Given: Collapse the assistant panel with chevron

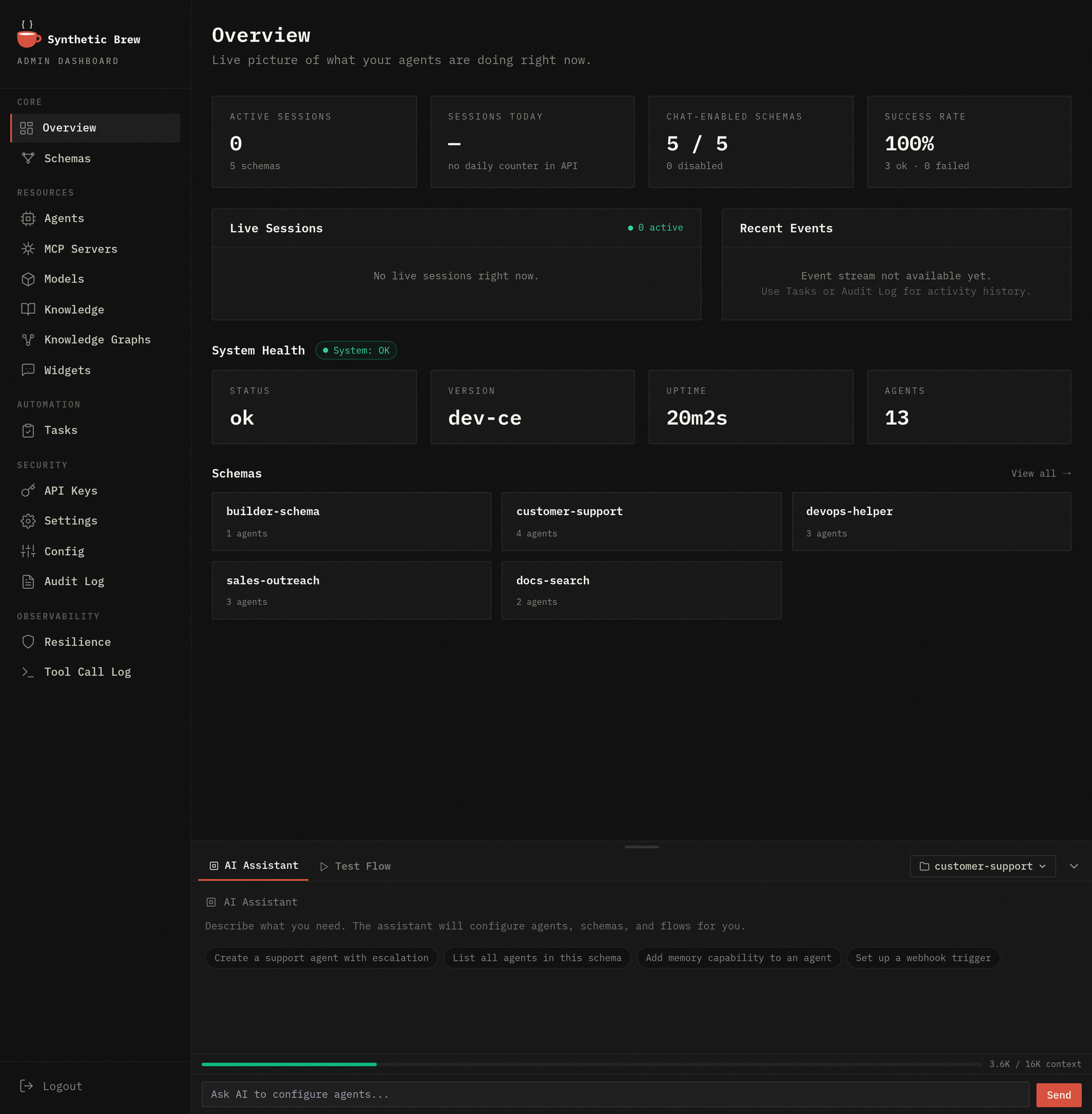Looking at the screenshot, I should coord(1074,866).
